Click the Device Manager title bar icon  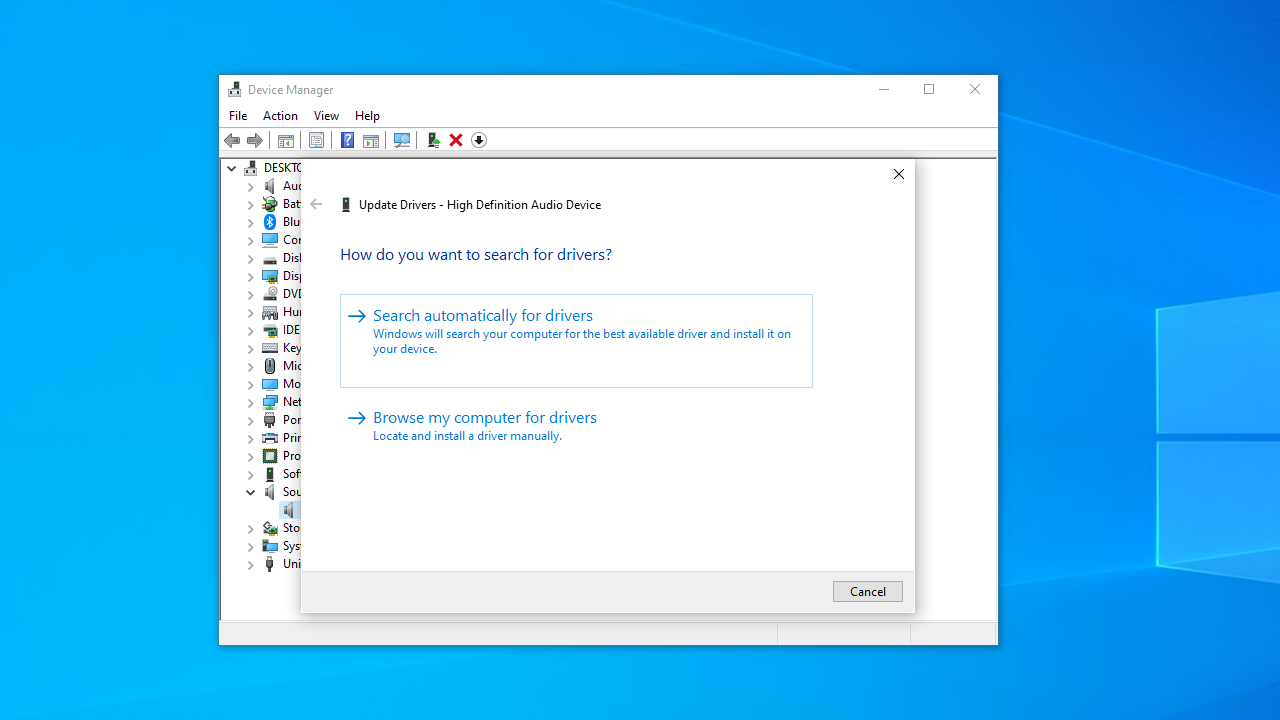tap(234, 90)
